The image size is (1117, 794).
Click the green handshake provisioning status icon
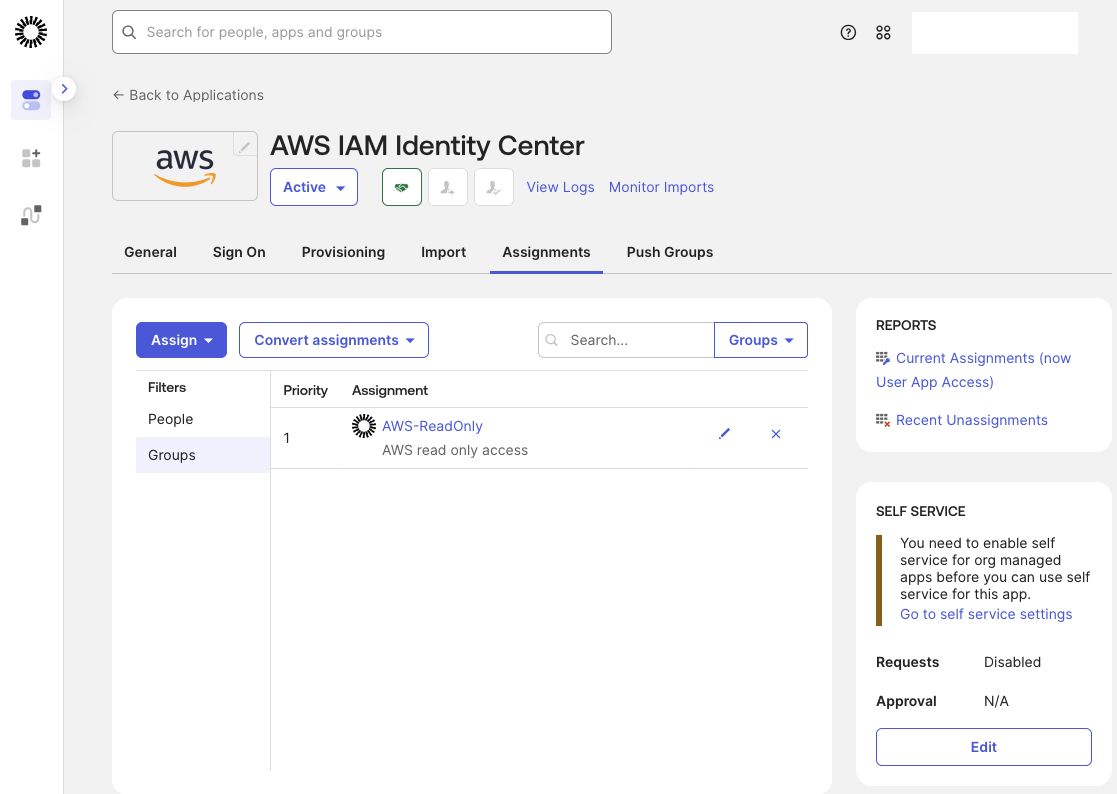pyautogui.click(x=401, y=187)
